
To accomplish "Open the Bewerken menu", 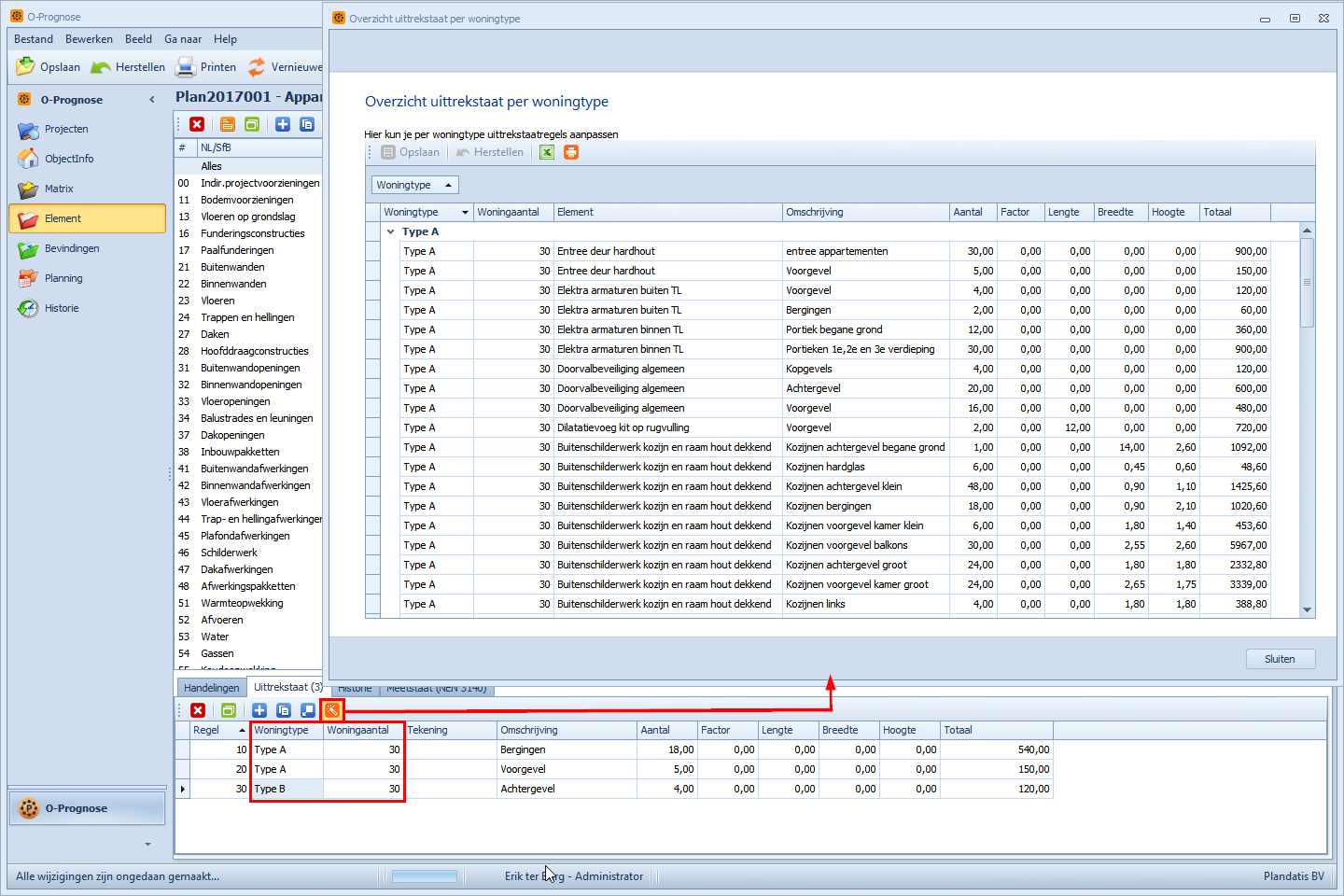I will coord(89,39).
